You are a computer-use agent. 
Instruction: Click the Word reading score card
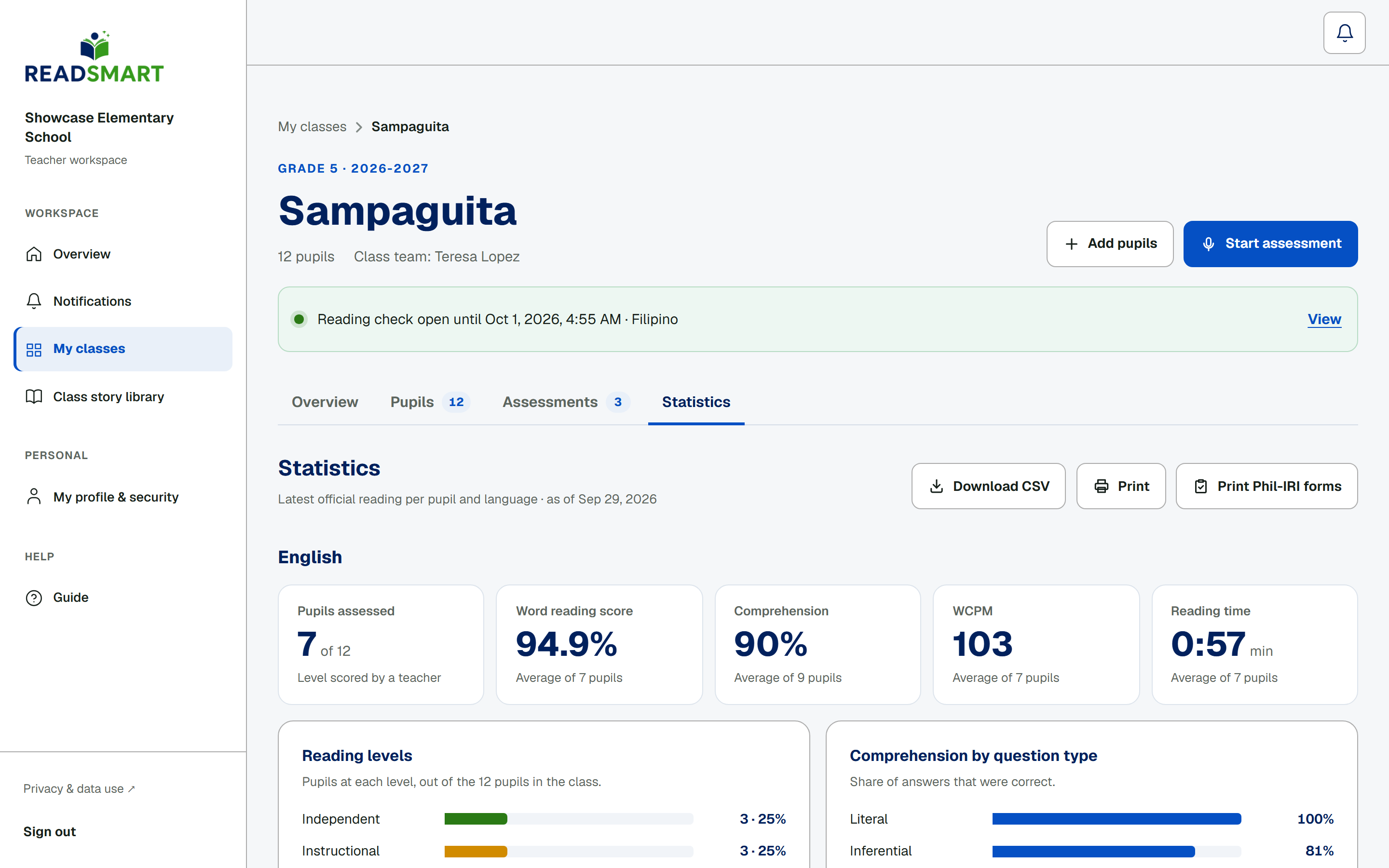tap(599, 644)
